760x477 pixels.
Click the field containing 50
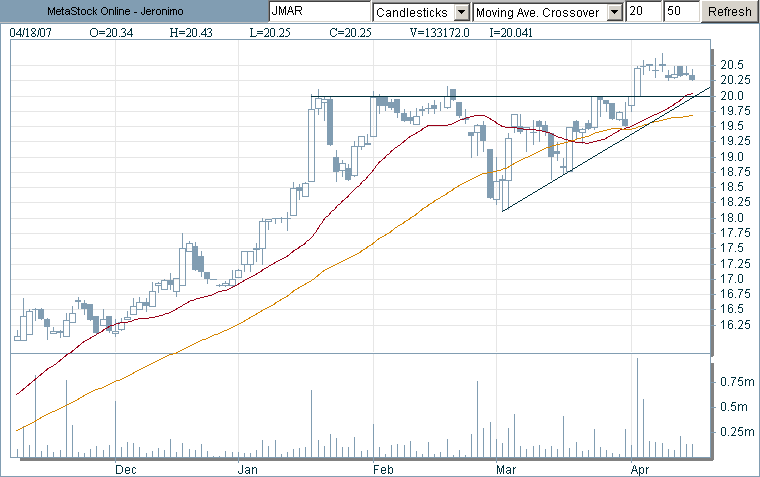pyautogui.click(x=682, y=12)
